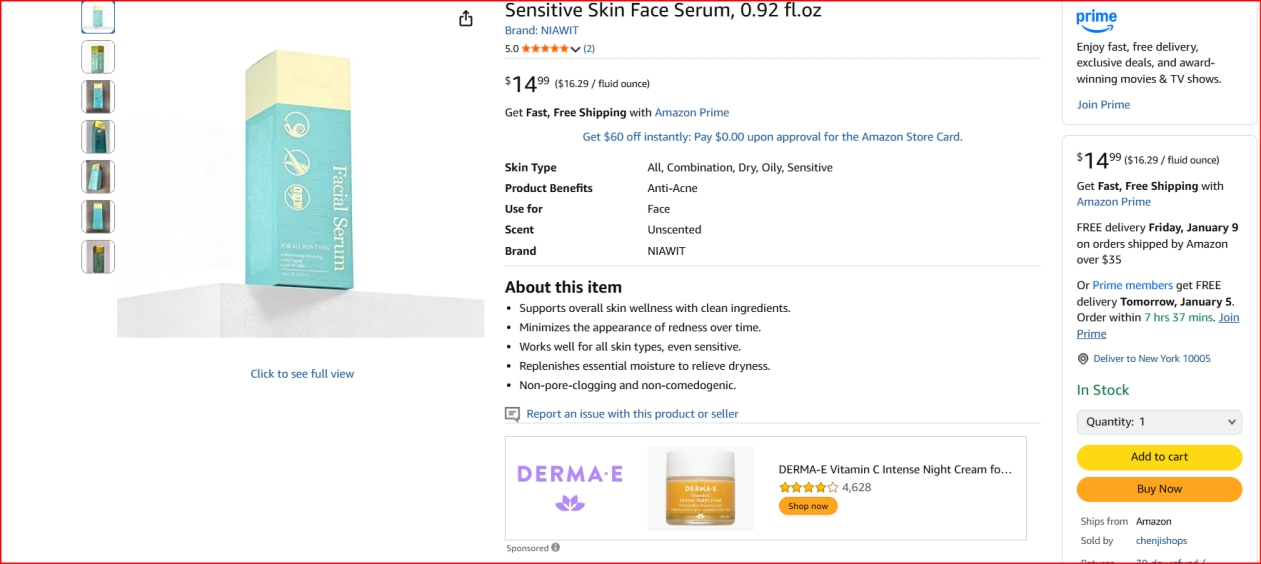Open the Quantity dropdown
This screenshot has height=564, width=1261.
pyautogui.click(x=1159, y=422)
